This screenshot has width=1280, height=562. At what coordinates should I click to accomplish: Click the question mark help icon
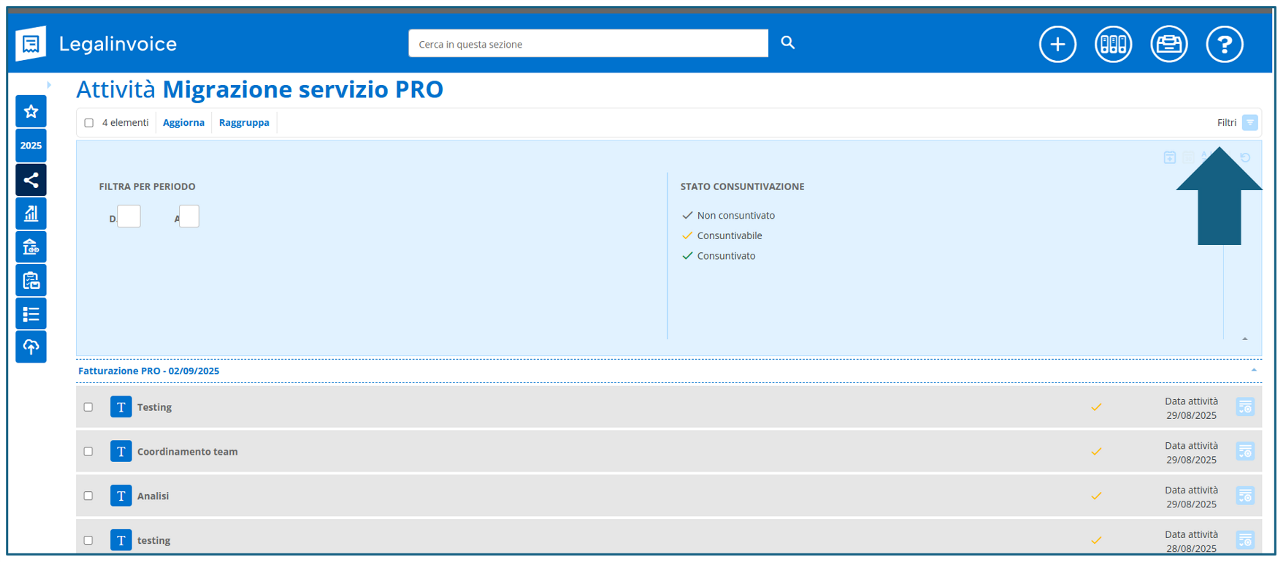point(1224,44)
